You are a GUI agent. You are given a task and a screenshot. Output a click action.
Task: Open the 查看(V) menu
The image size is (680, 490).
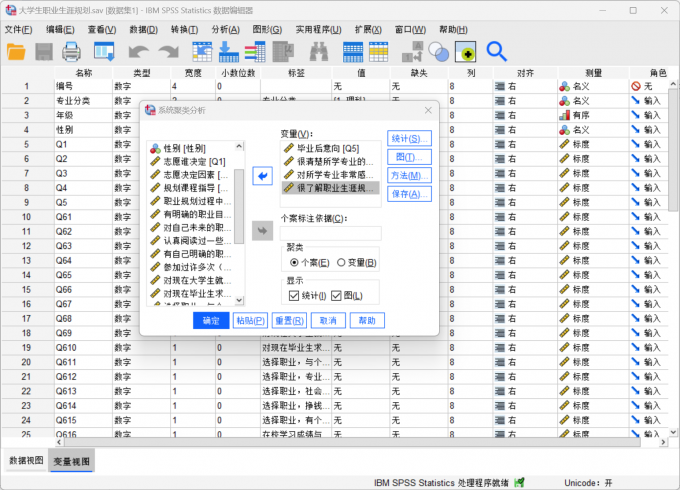pyautogui.click(x=102, y=29)
